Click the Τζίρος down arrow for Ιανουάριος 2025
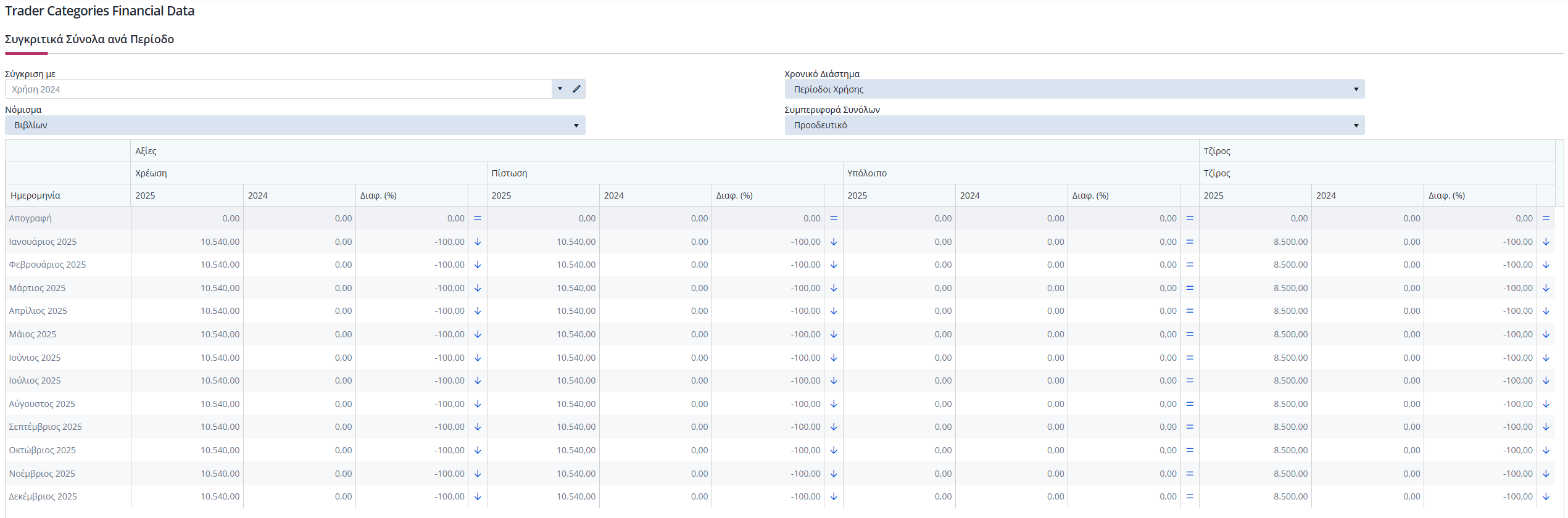Screen dimensions: 1568x518 pyautogui.click(x=1546, y=242)
